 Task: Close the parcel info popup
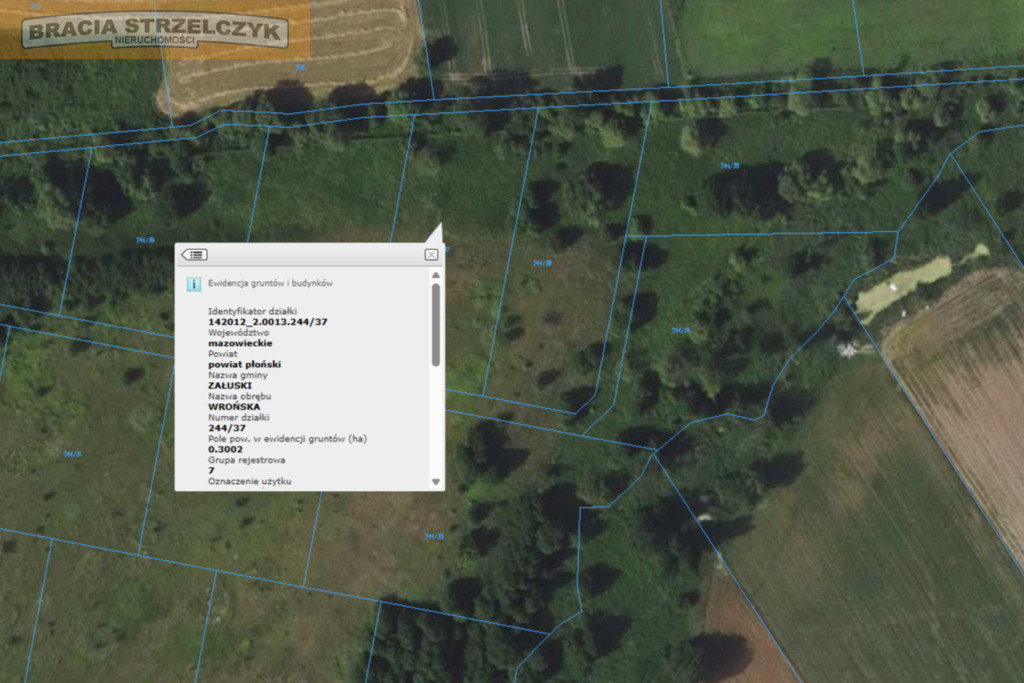click(431, 255)
